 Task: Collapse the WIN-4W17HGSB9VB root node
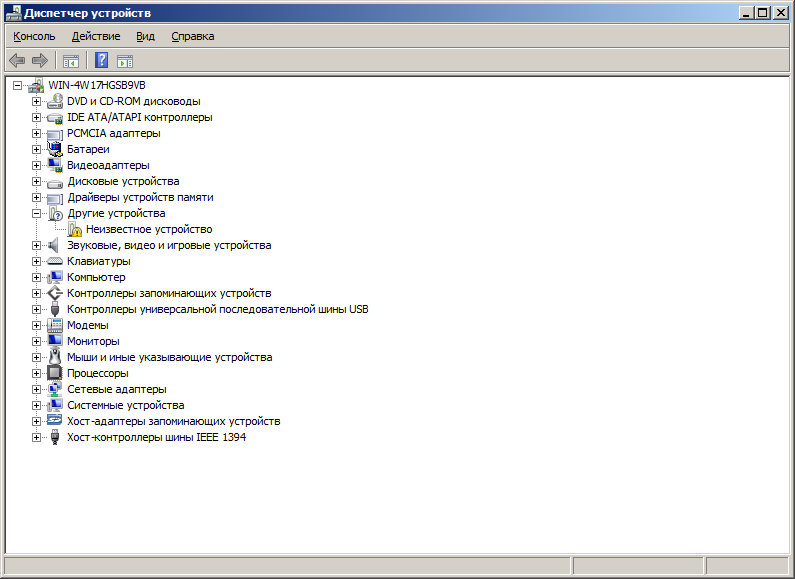pos(18,85)
